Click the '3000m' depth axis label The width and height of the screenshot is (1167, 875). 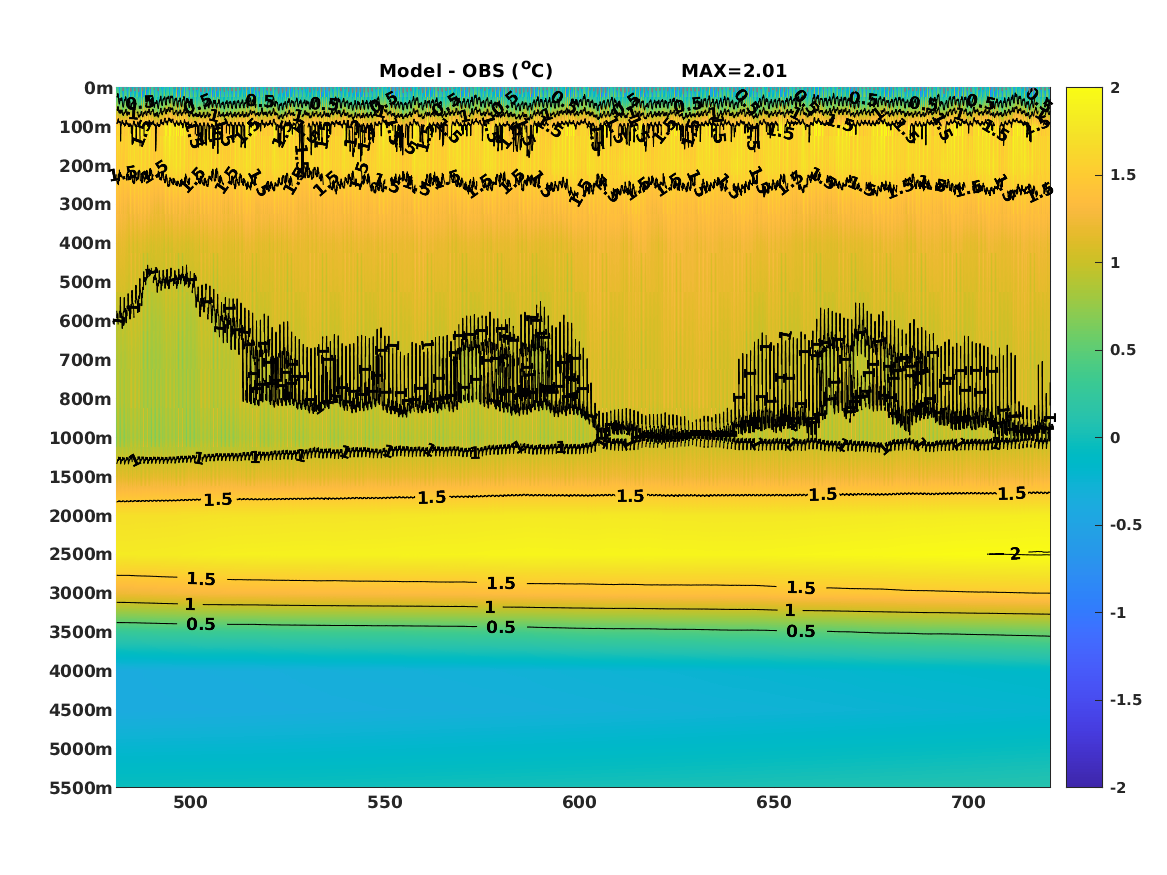click(x=81, y=594)
